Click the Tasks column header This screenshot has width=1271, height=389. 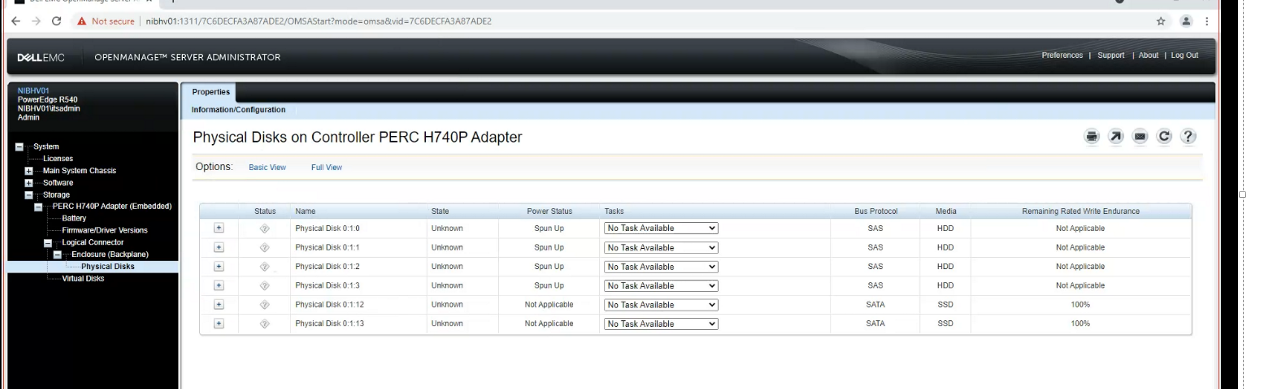[x=614, y=211]
